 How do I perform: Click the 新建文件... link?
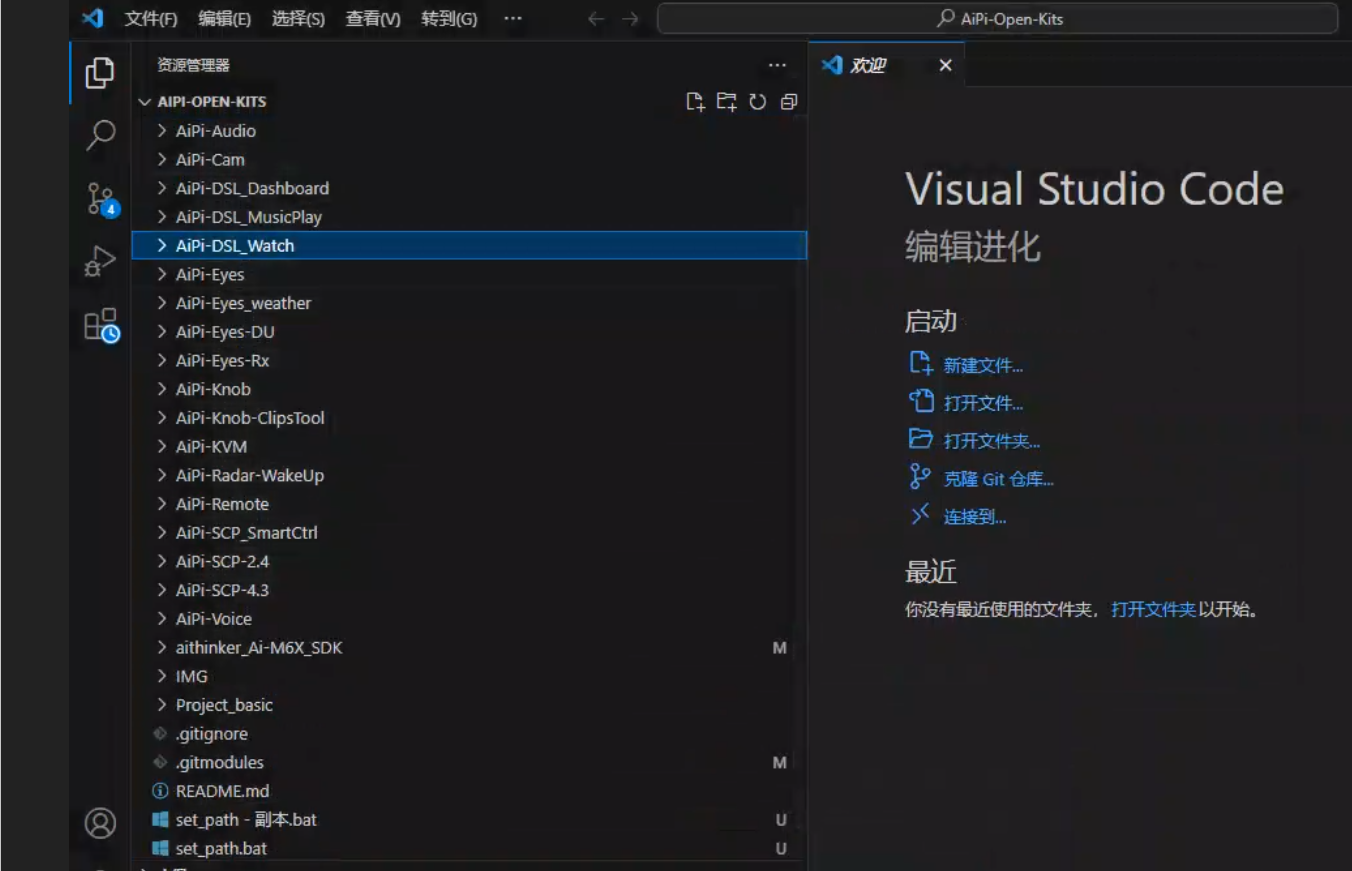[x=983, y=366]
